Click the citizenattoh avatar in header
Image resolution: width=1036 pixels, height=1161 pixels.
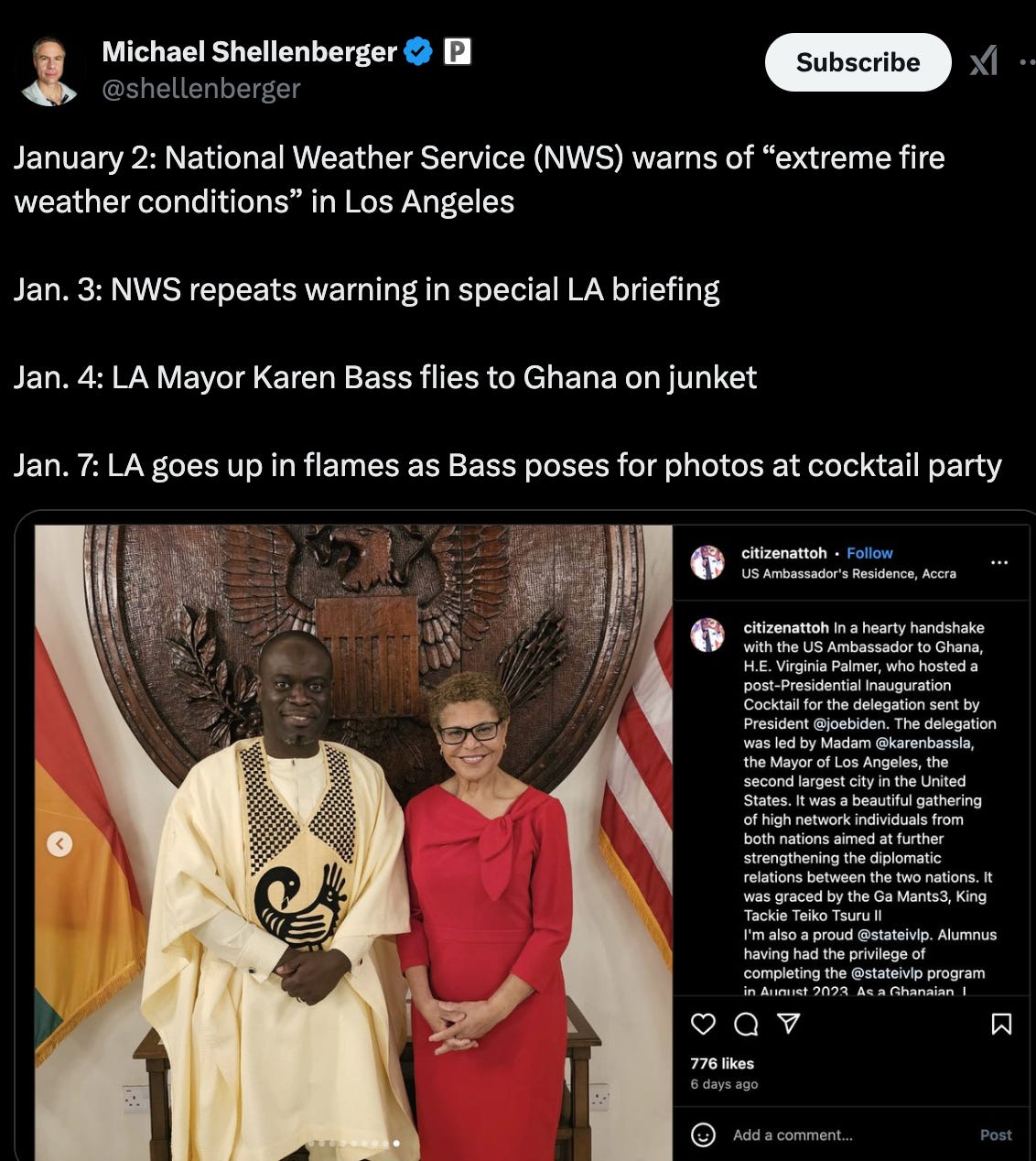pyautogui.click(x=707, y=562)
